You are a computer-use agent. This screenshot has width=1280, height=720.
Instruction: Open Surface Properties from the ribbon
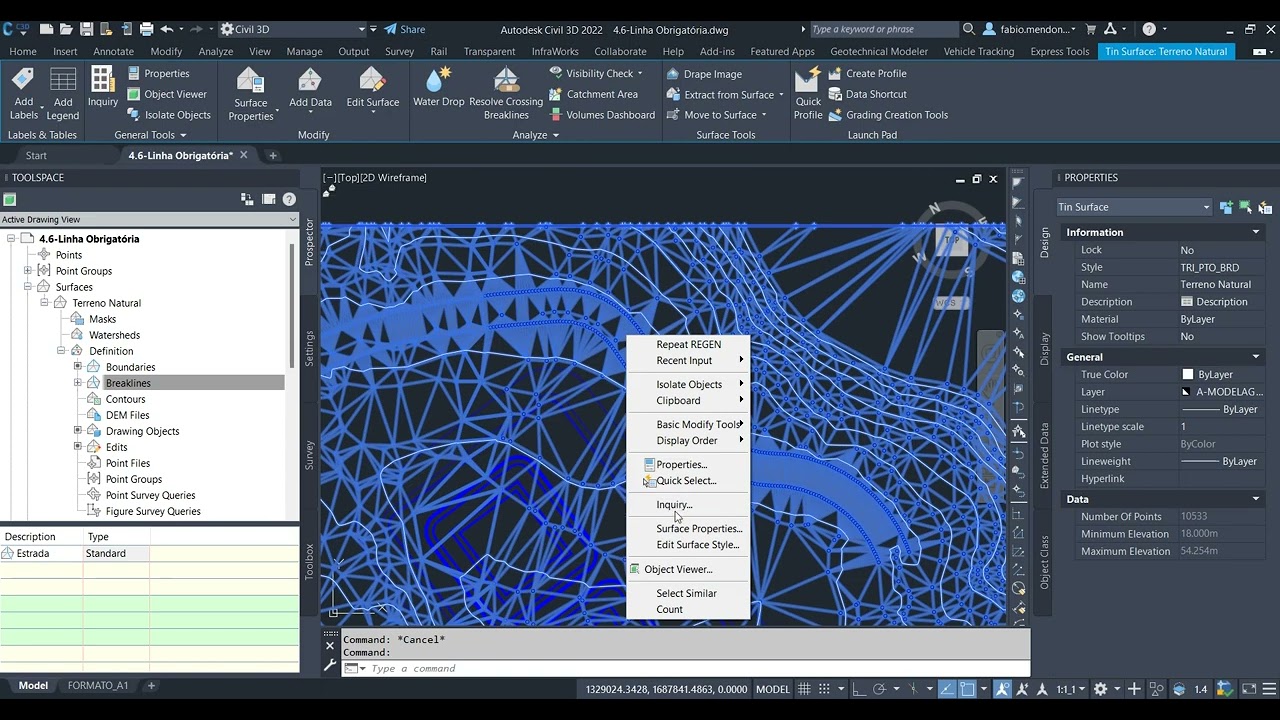250,93
